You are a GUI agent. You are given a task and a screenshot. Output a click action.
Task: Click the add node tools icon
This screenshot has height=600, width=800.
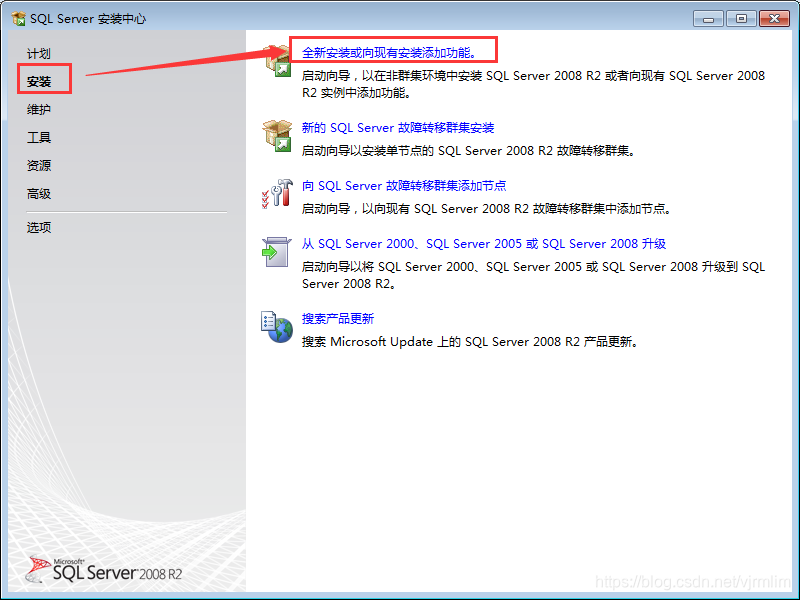277,194
